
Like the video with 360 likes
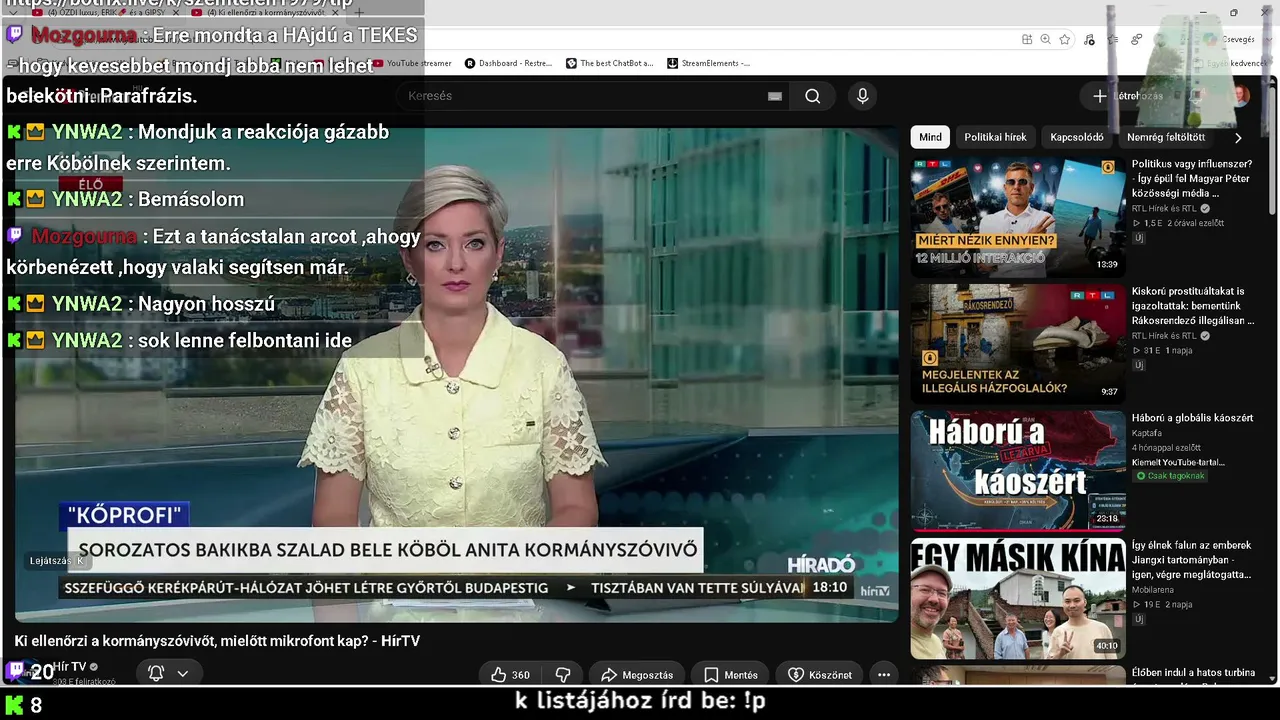(510, 675)
